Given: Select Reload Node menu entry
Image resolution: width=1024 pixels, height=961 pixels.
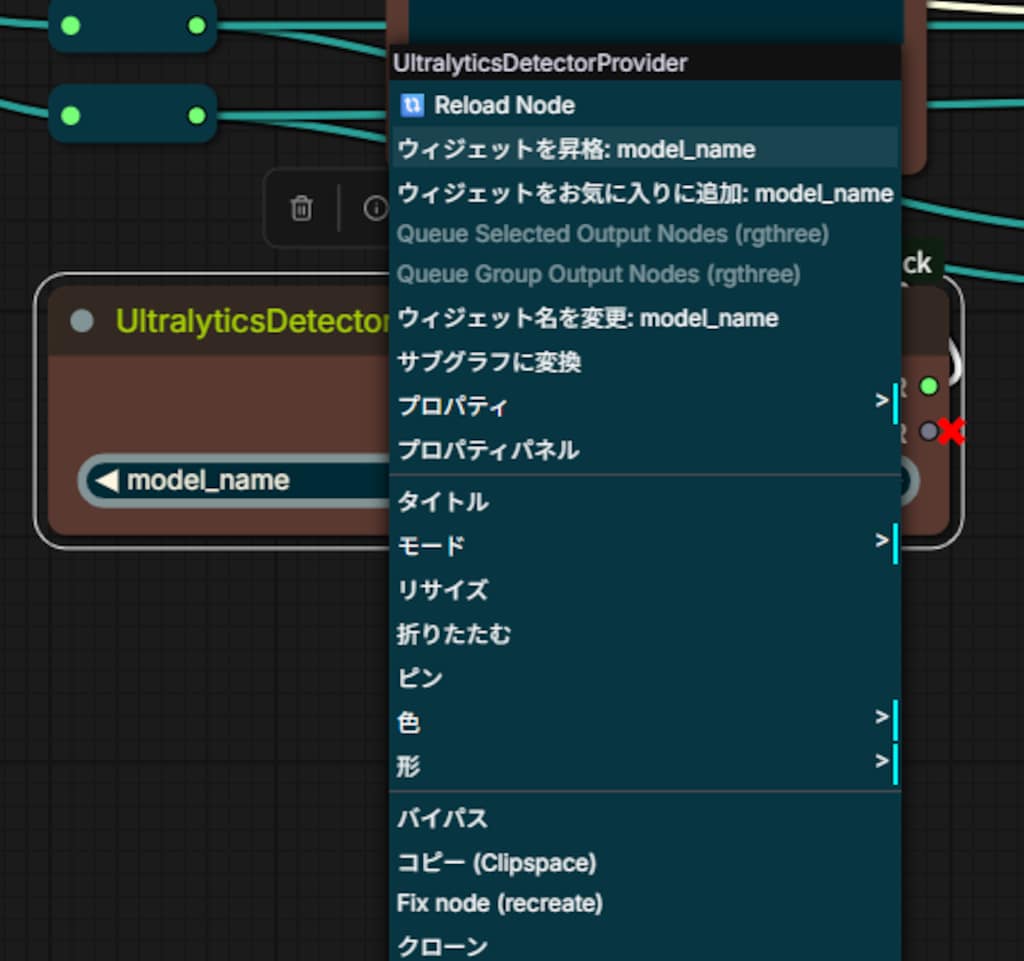Looking at the screenshot, I should tap(645, 105).
